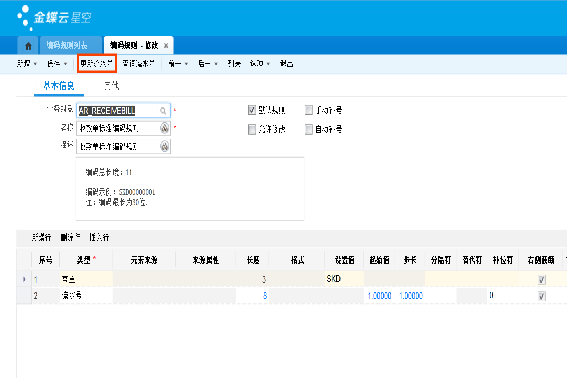Click the Set Value column header

344,260
